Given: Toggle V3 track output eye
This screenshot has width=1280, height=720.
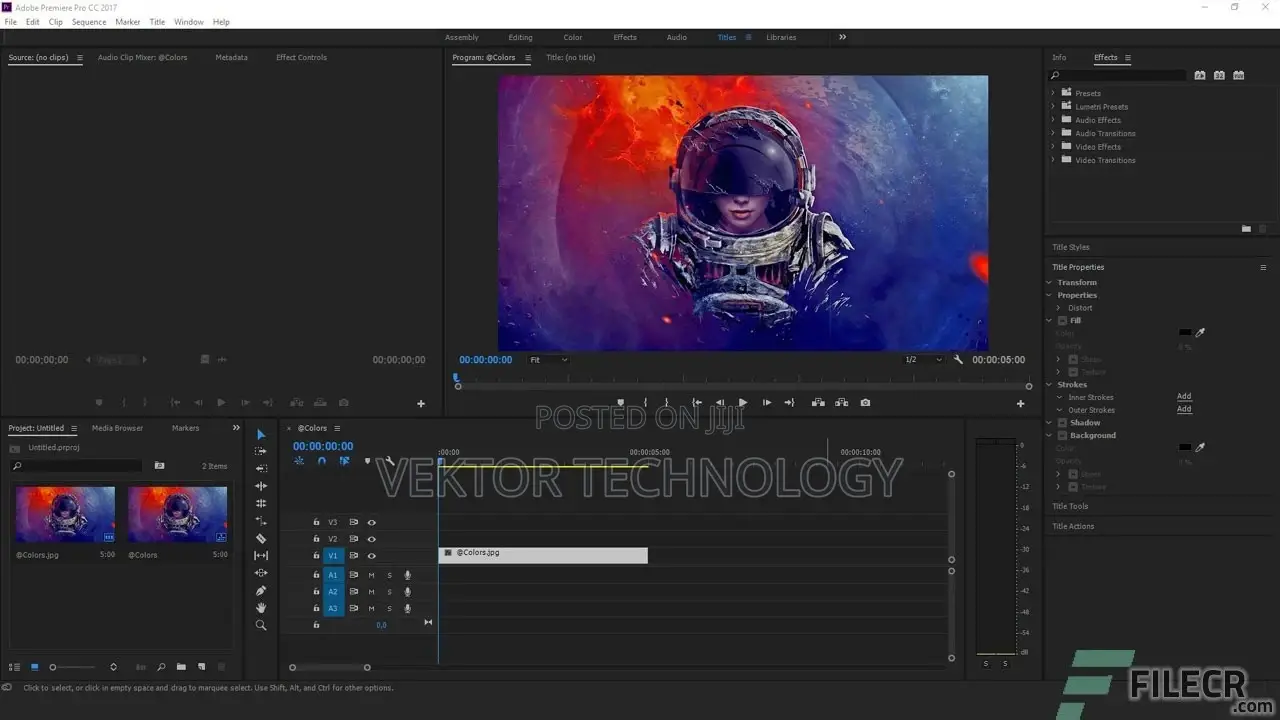Looking at the screenshot, I should 372,522.
